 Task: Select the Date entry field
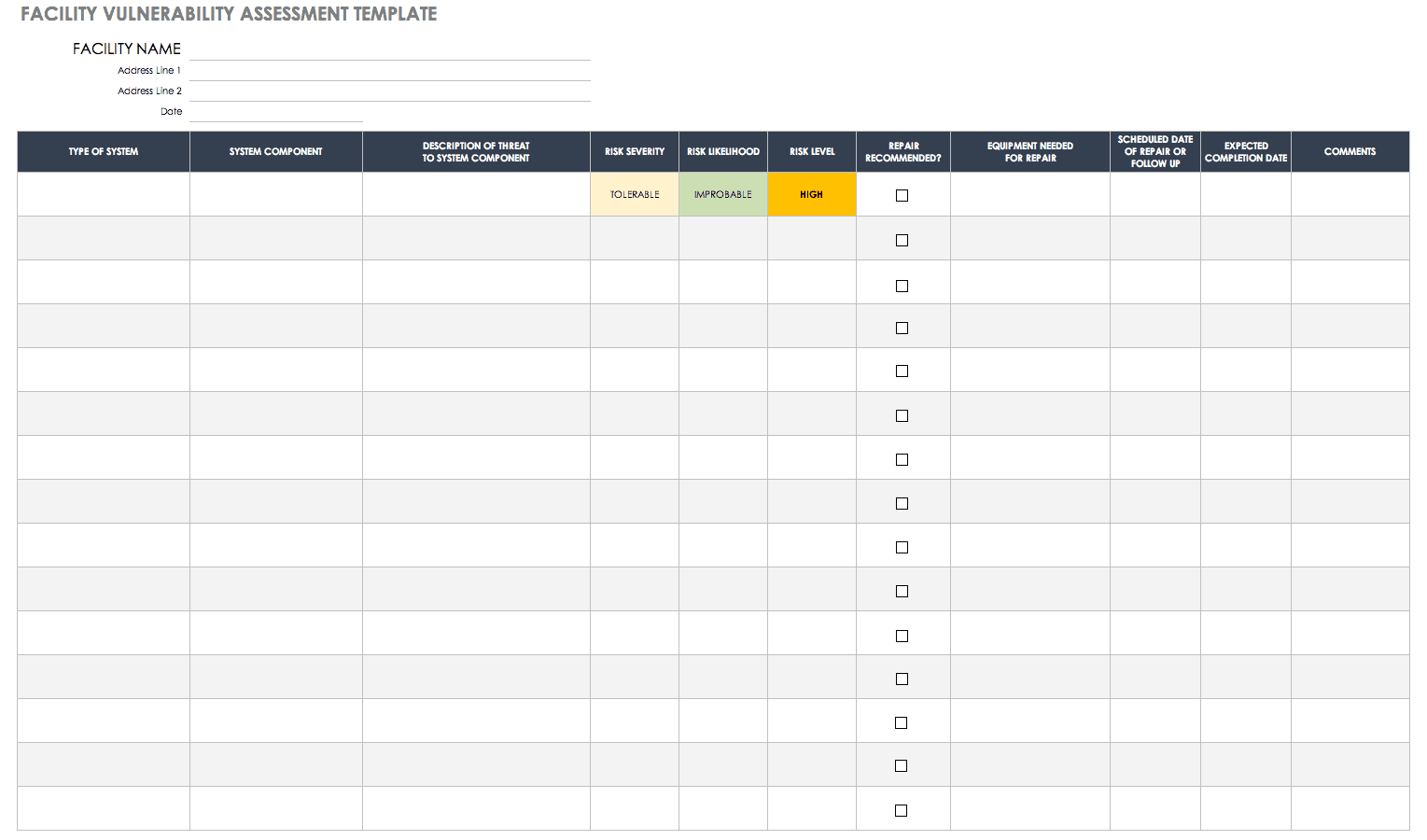pos(275,112)
